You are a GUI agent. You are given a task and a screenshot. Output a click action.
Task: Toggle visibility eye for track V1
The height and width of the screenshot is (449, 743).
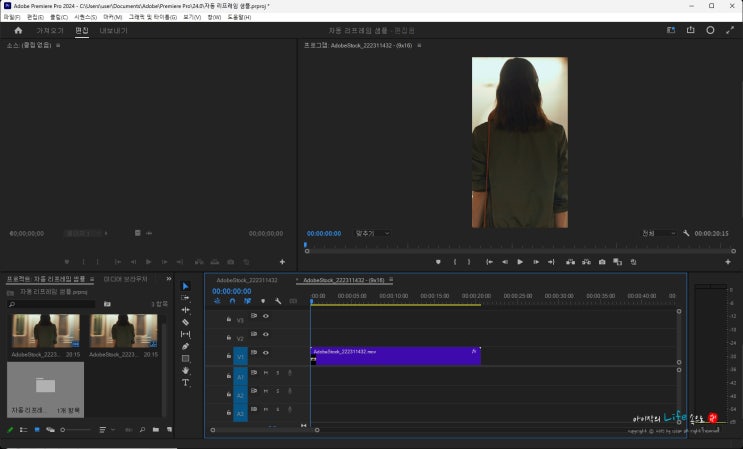[266, 353]
